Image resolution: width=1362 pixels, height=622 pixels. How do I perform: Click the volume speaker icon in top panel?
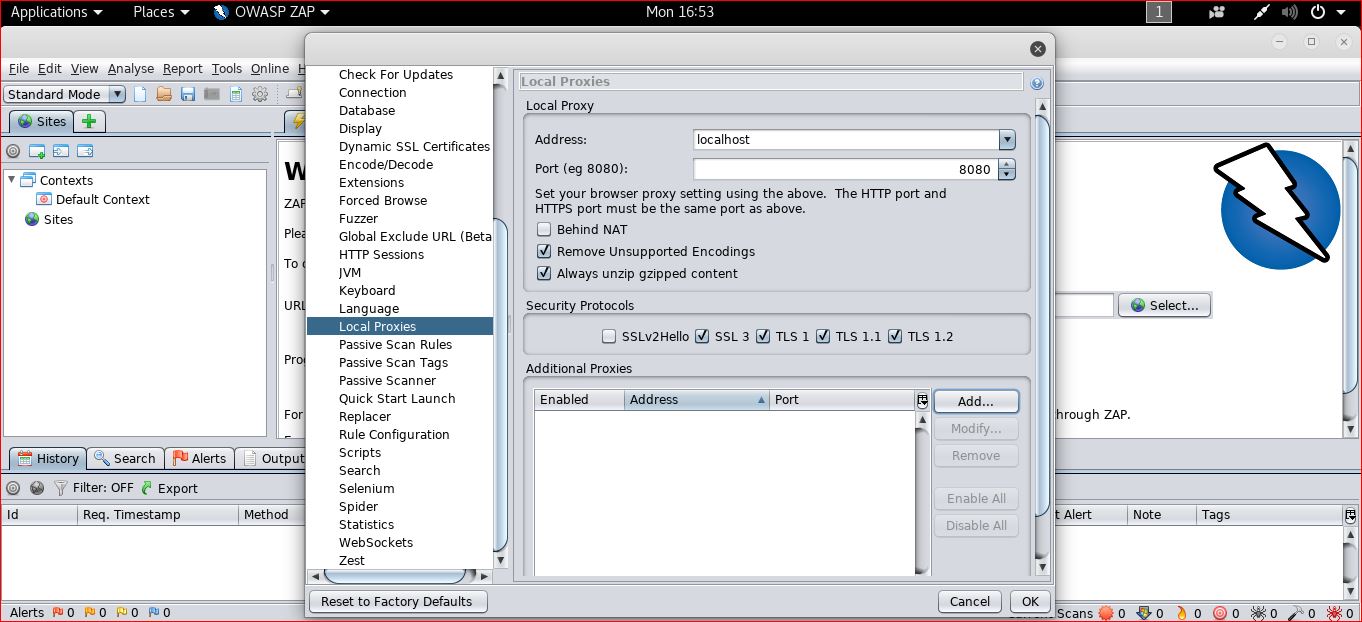point(1290,12)
